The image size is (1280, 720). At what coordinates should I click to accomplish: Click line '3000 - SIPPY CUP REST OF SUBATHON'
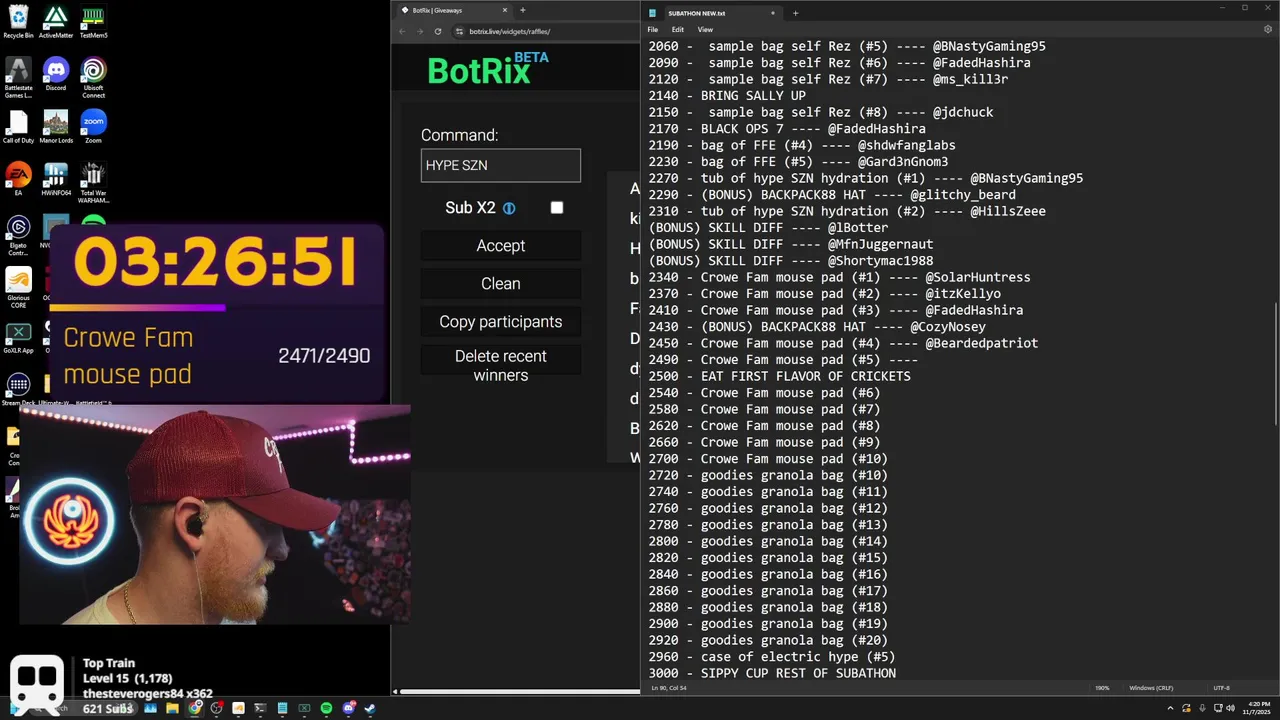click(772, 674)
